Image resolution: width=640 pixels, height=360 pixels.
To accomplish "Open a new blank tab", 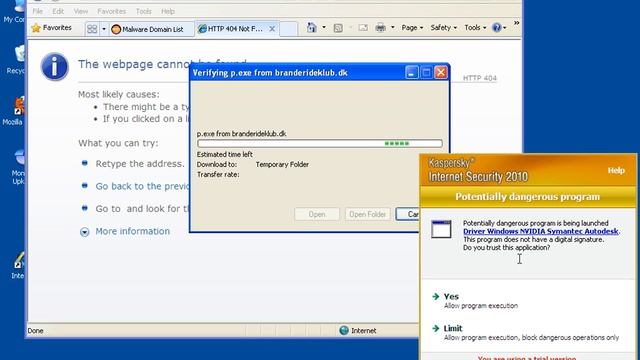I will click(289, 29).
